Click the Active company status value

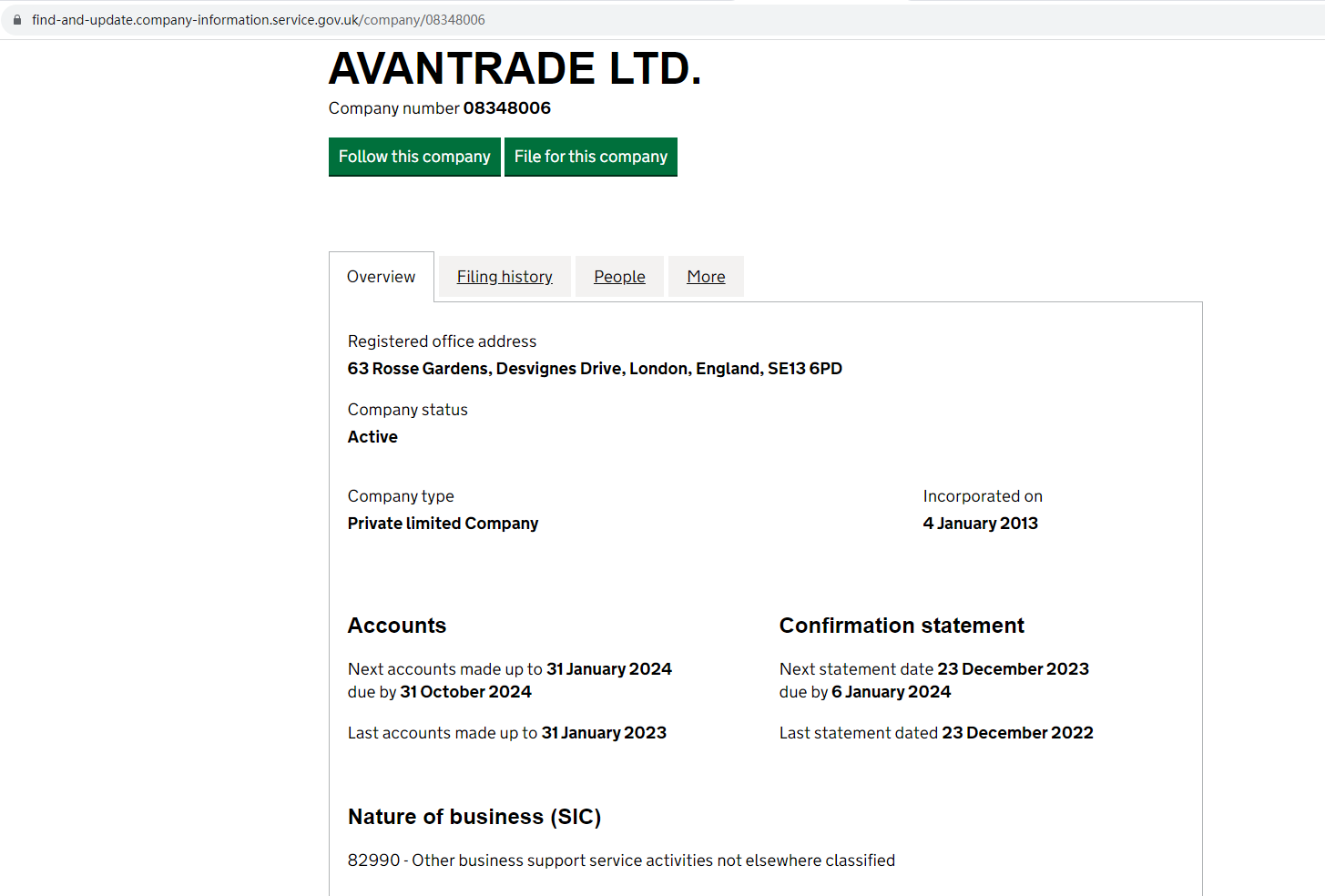(372, 437)
